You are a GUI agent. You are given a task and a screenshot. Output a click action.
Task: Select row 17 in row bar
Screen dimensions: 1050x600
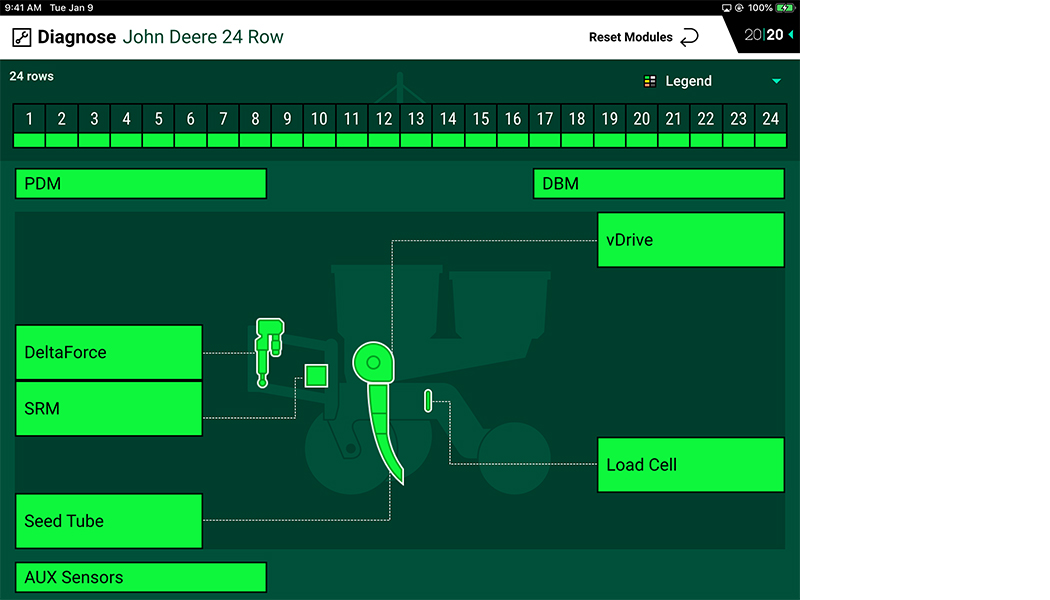(x=545, y=126)
